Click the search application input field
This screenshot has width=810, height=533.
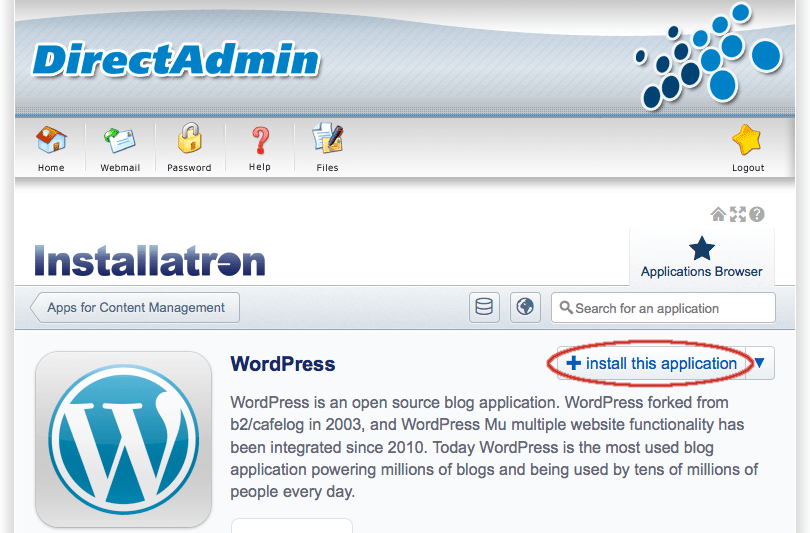663,308
